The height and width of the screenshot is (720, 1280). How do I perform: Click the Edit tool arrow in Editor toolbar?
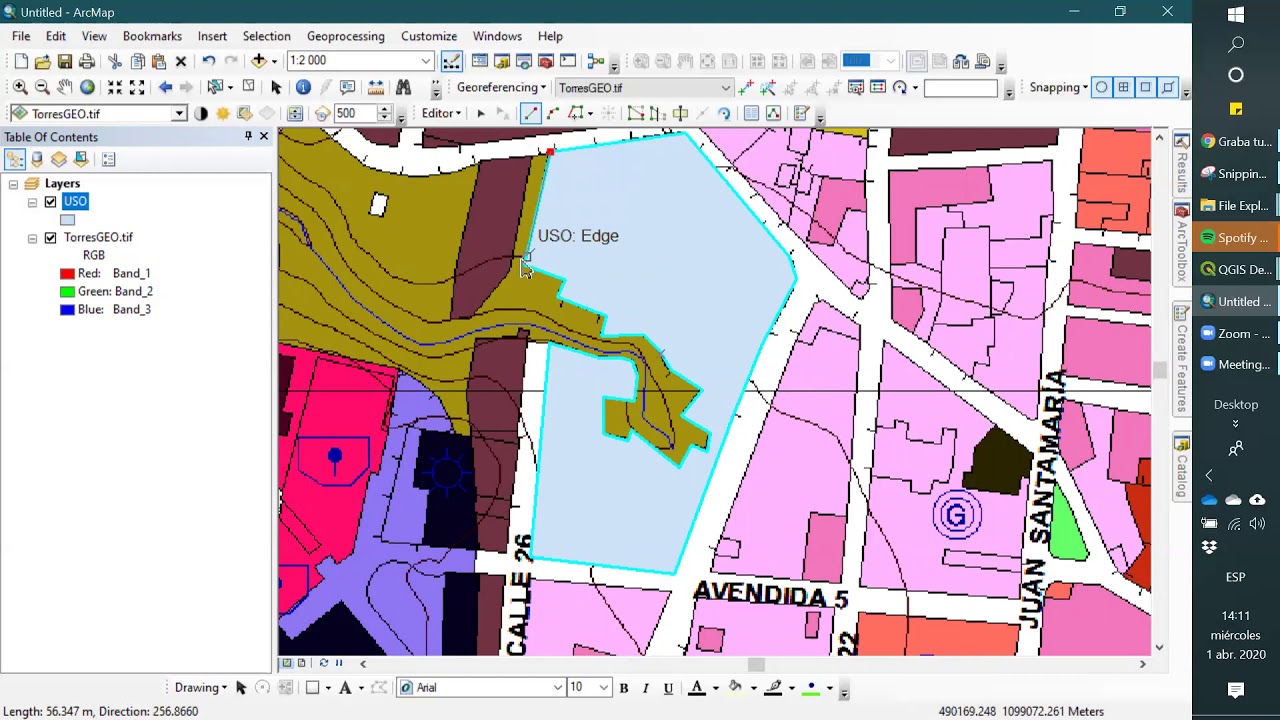pos(481,114)
